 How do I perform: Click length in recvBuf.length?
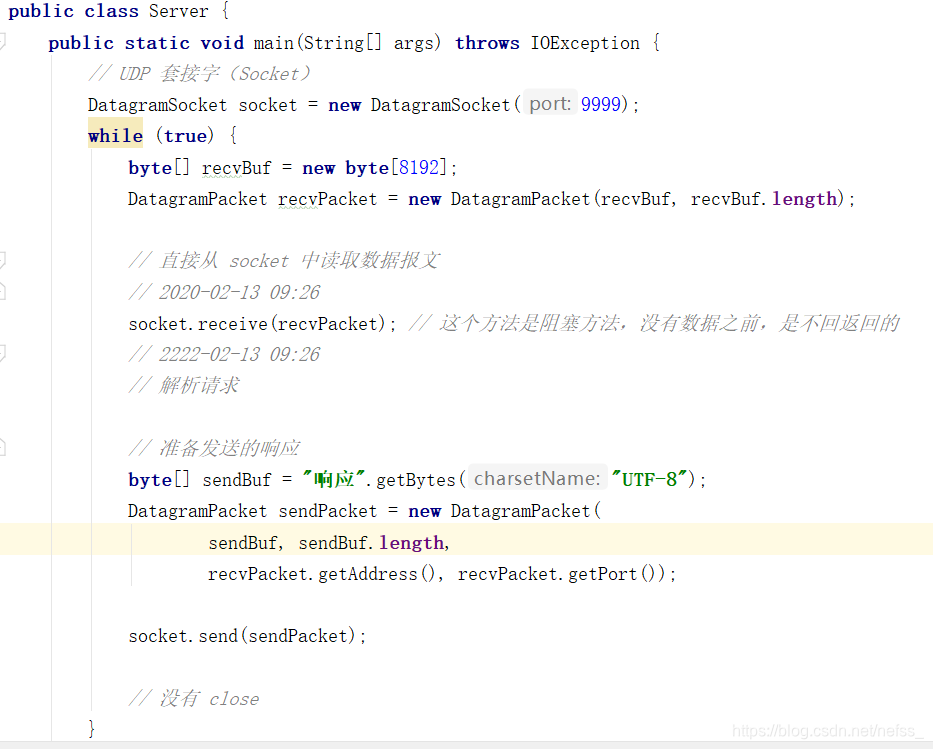[x=804, y=199]
